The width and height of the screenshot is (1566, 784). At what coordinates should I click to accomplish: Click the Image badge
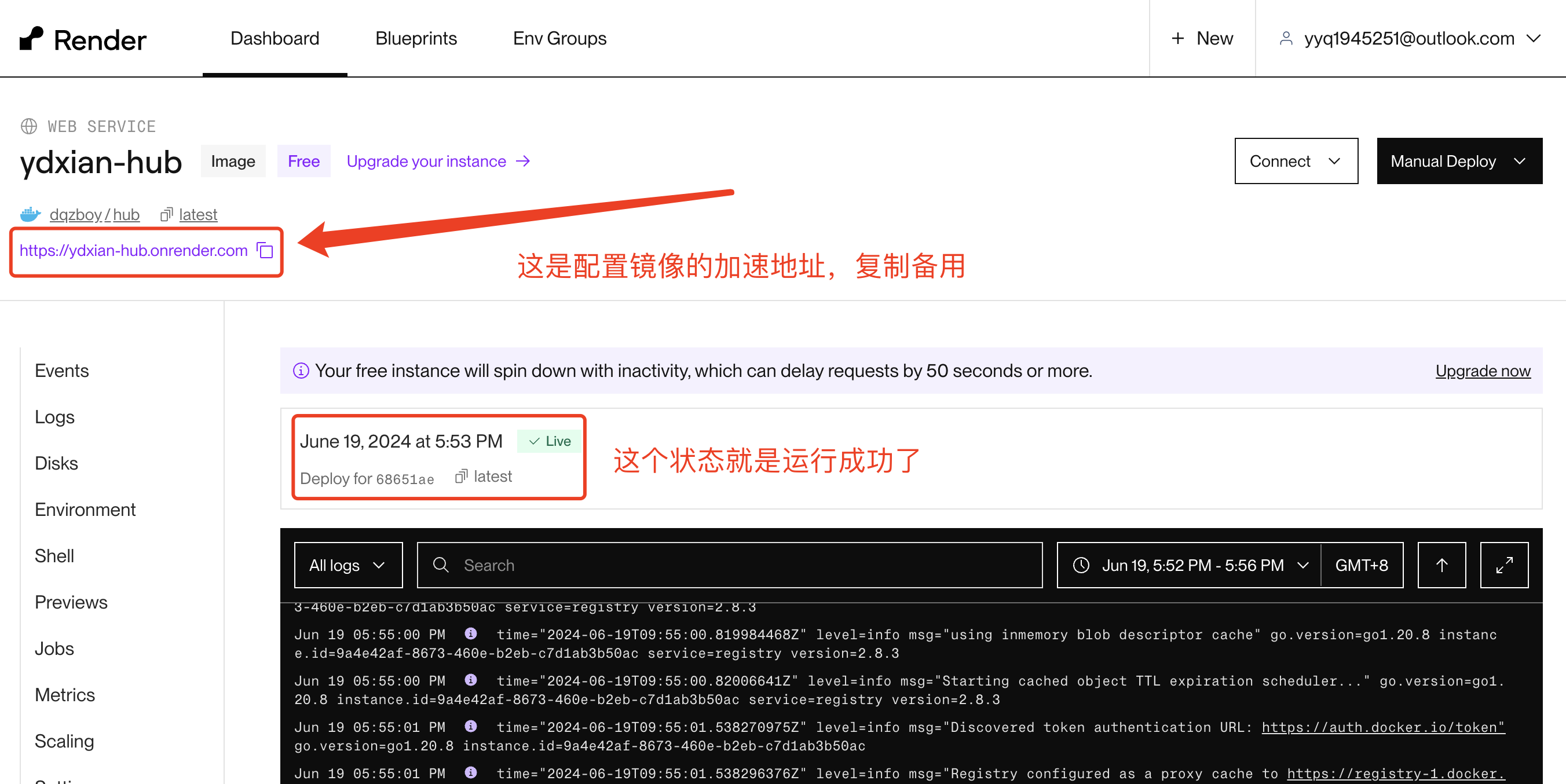click(x=233, y=161)
